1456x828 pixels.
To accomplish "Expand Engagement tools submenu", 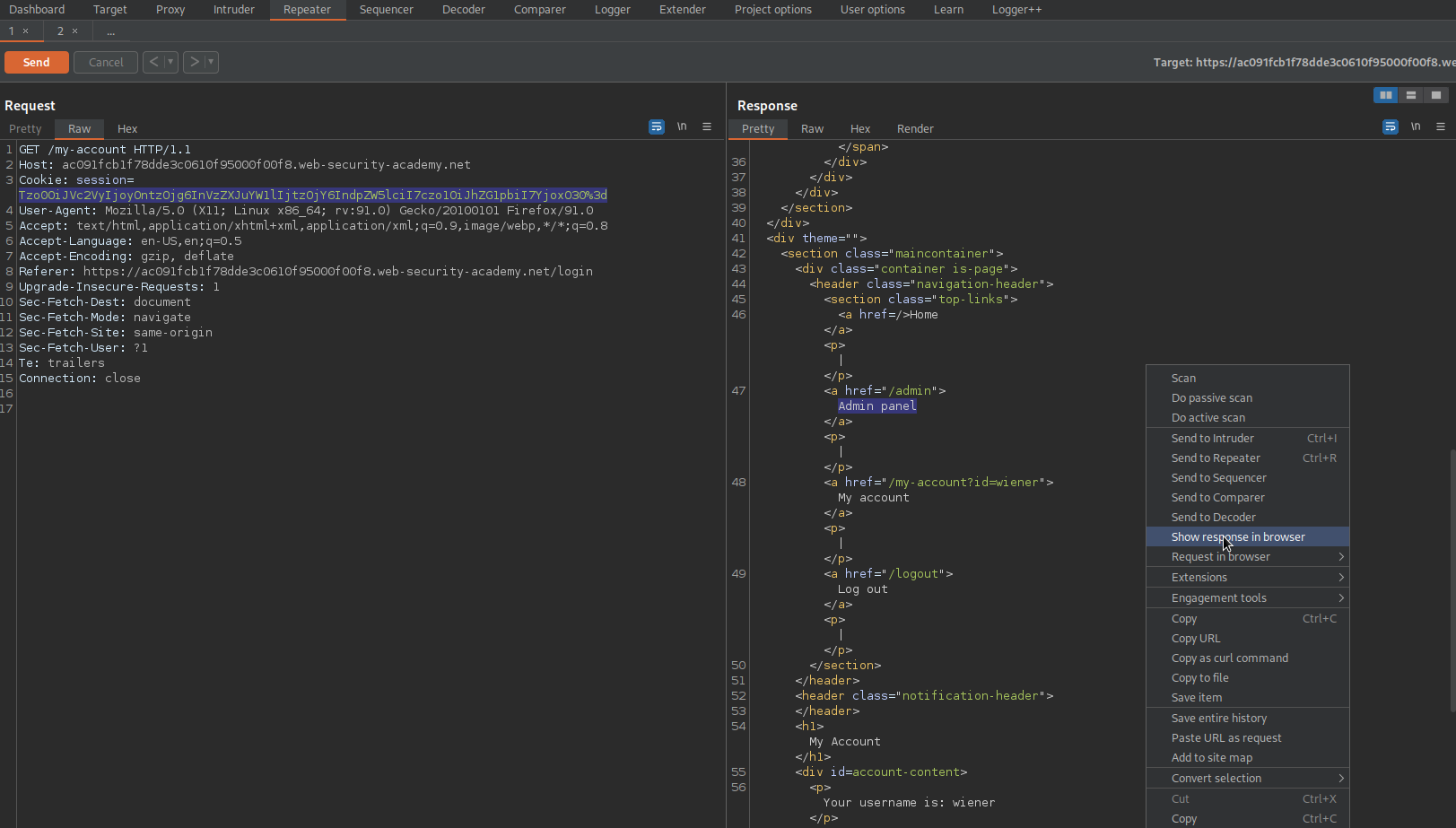I will pyautogui.click(x=1248, y=598).
